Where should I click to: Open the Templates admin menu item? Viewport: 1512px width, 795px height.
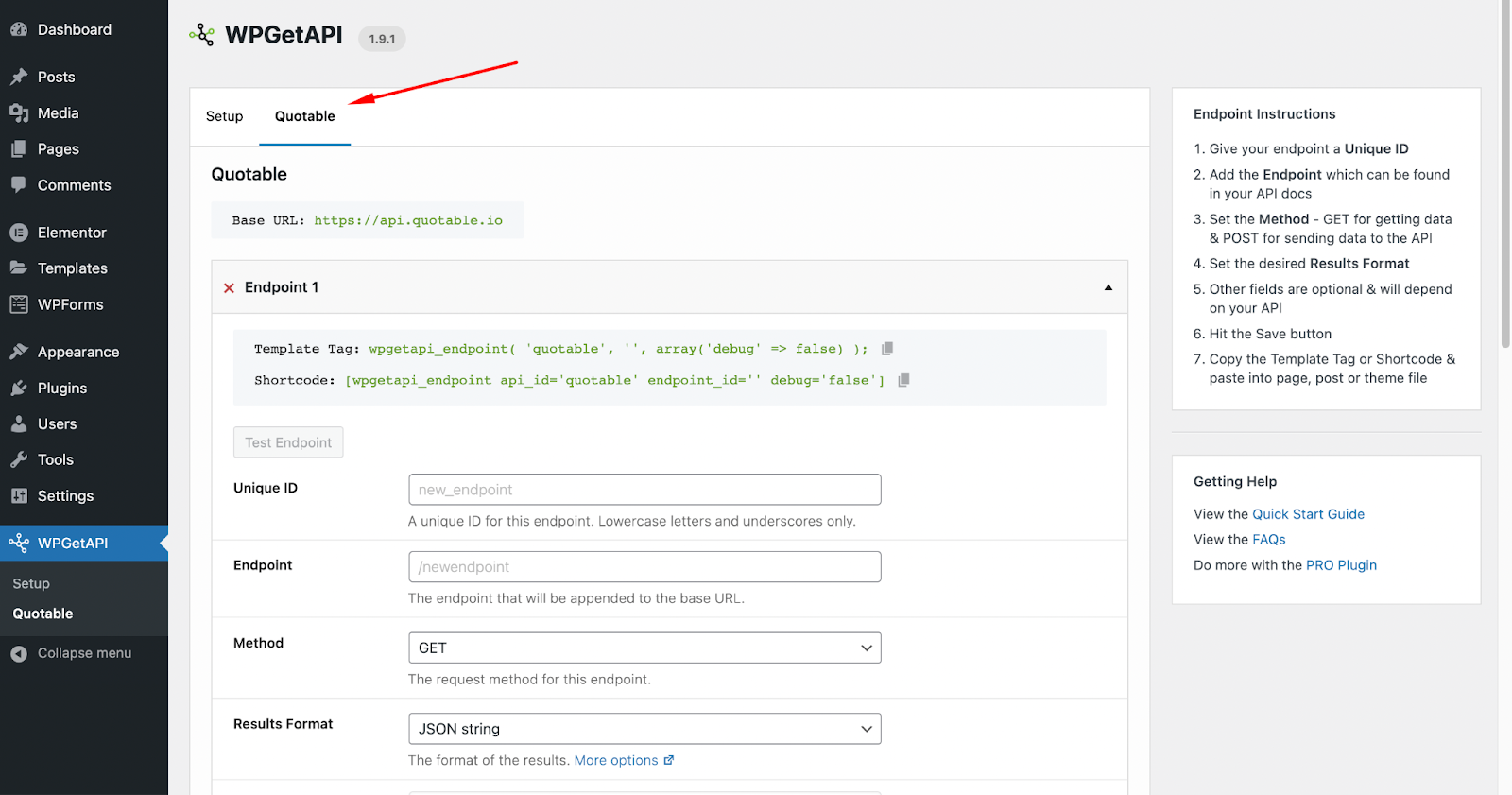(x=73, y=268)
